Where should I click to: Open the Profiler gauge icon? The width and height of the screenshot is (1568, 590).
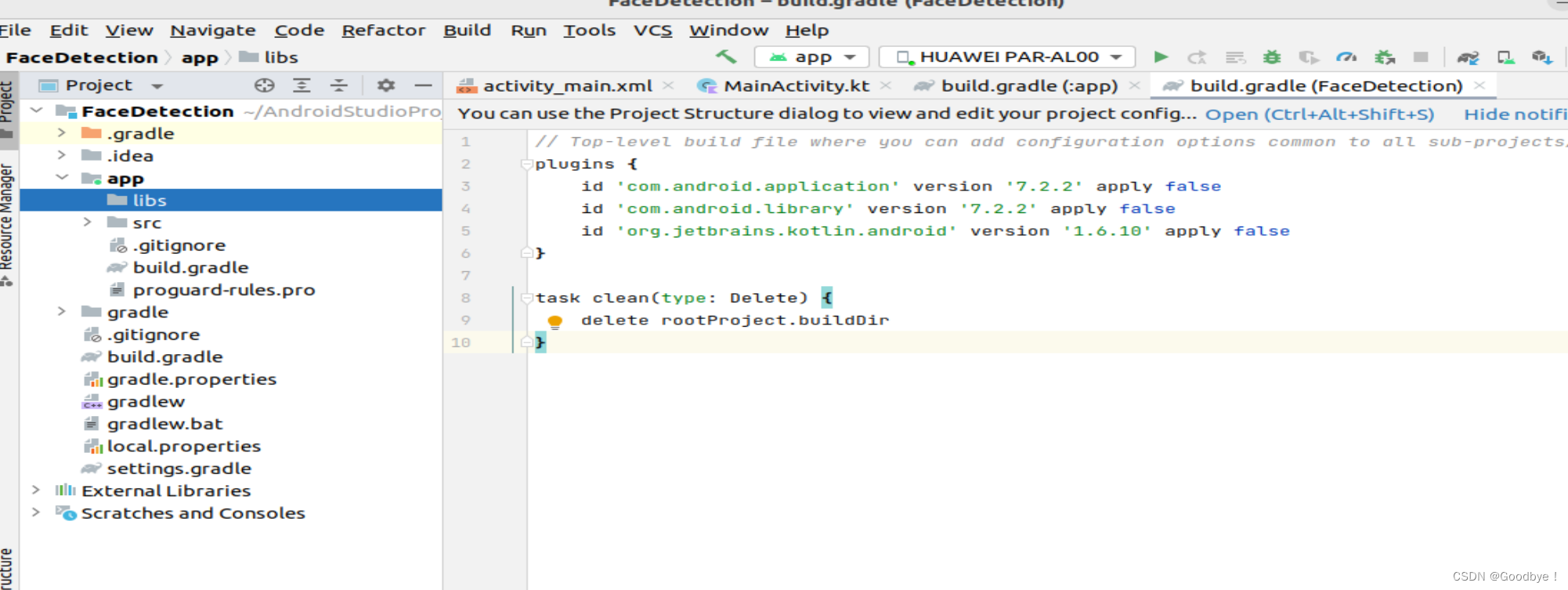click(x=1346, y=57)
